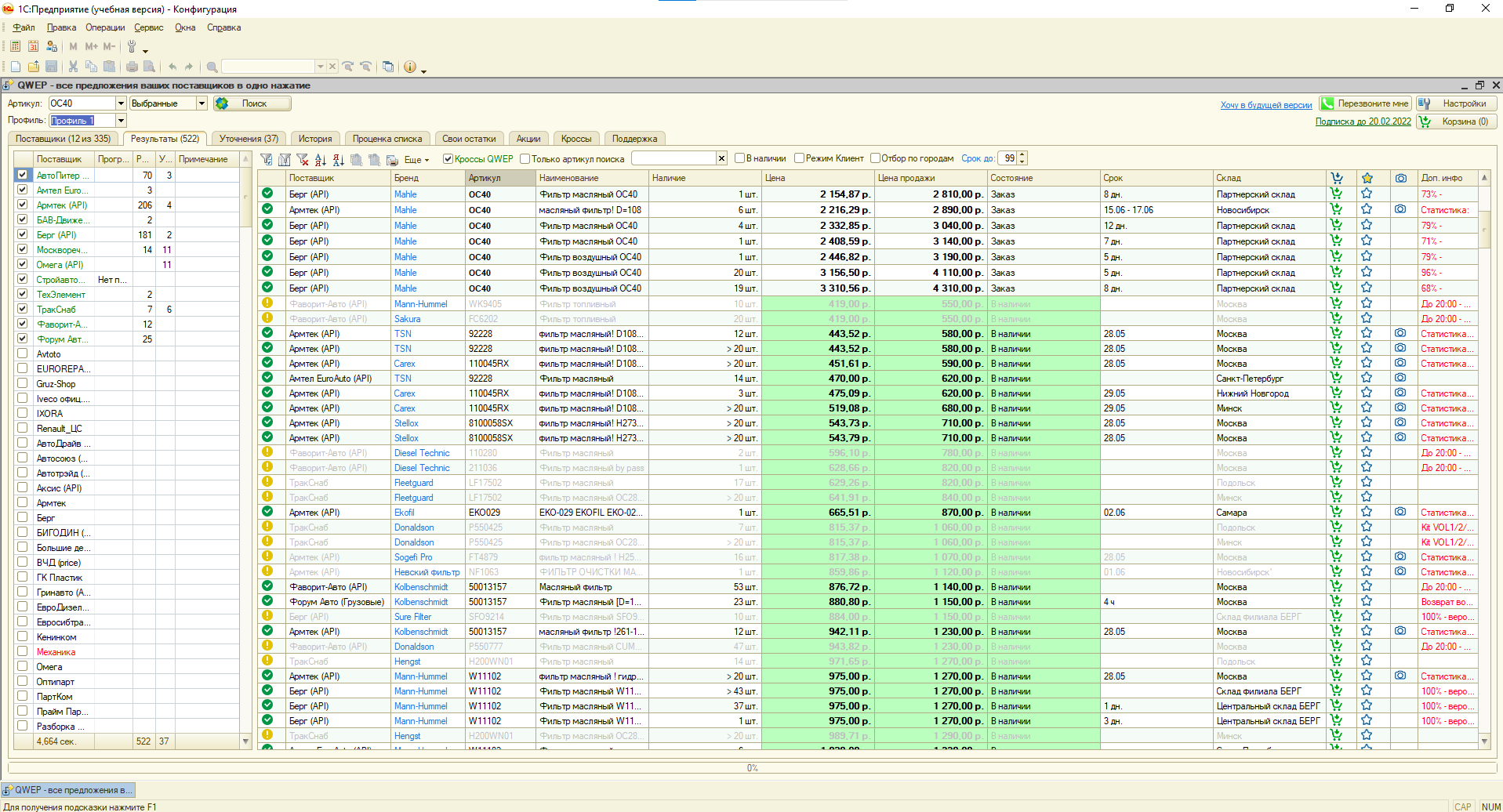Image resolution: width=1503 pixels, height=812 pixels.
Task: Create a new document via the toolbar
Action: (15, 67)
